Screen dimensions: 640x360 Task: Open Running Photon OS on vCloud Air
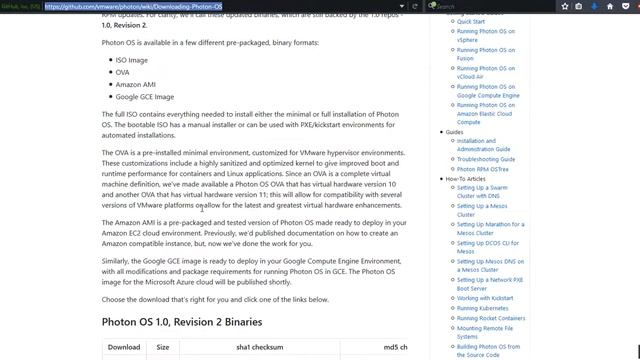(x=486, y=72)
